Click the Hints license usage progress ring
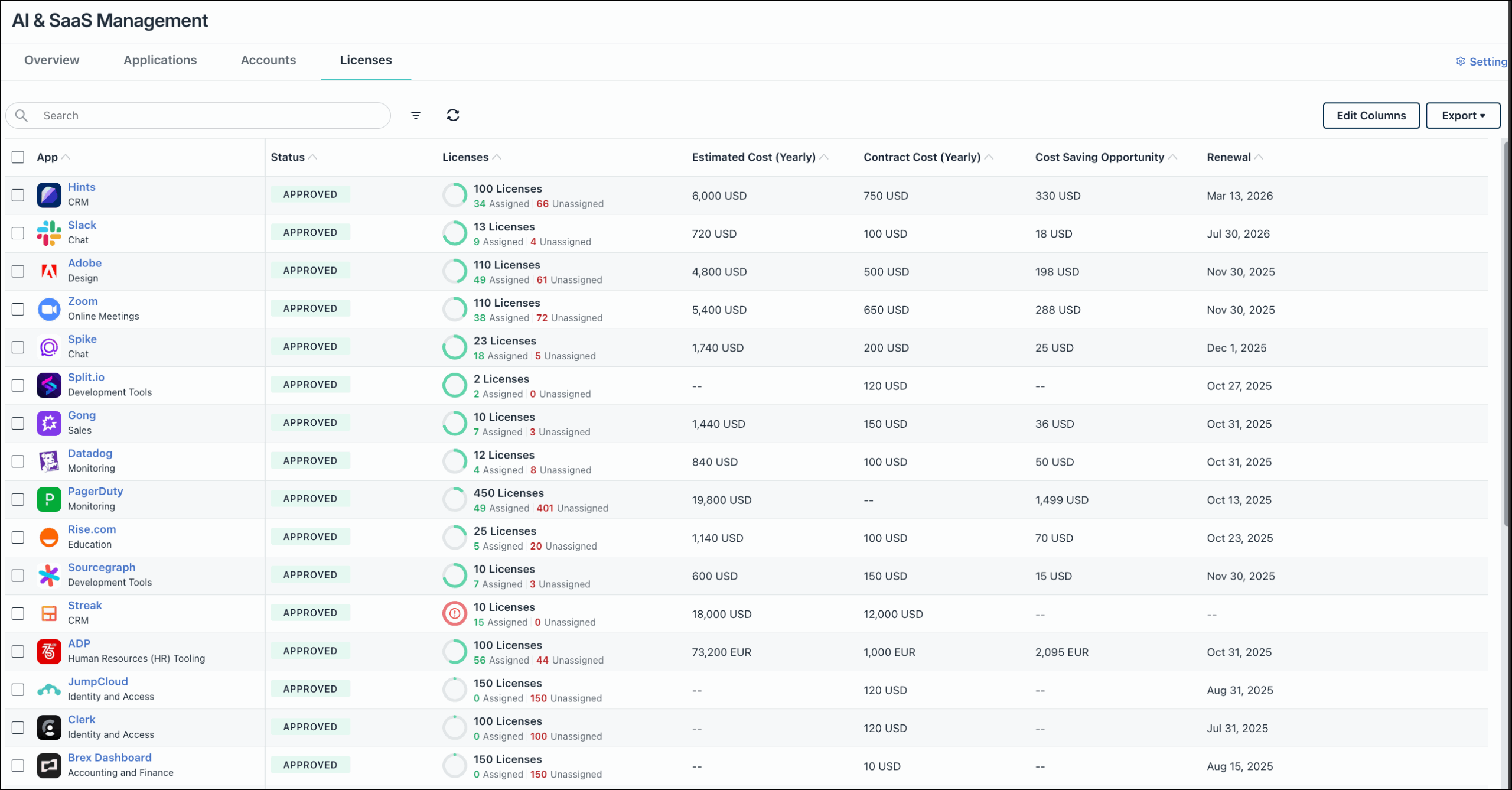The width and height of the screenshot is (1512, 790). tap(455, 195)
